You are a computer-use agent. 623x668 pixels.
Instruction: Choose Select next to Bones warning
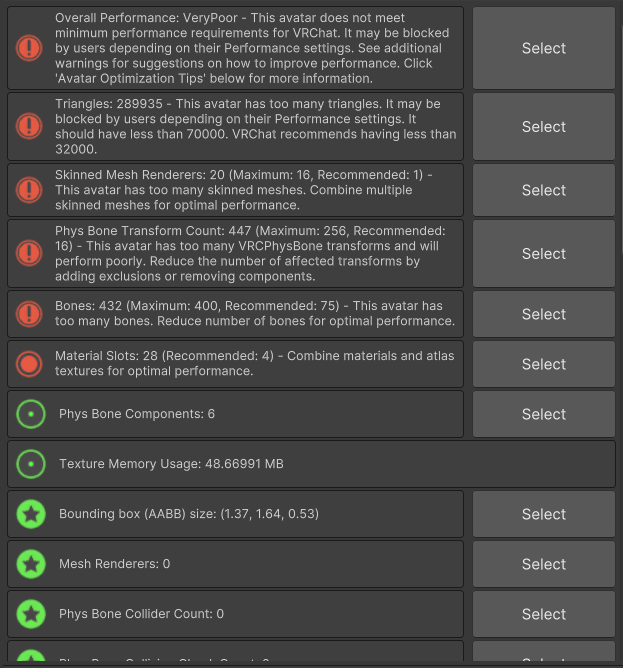543,314
